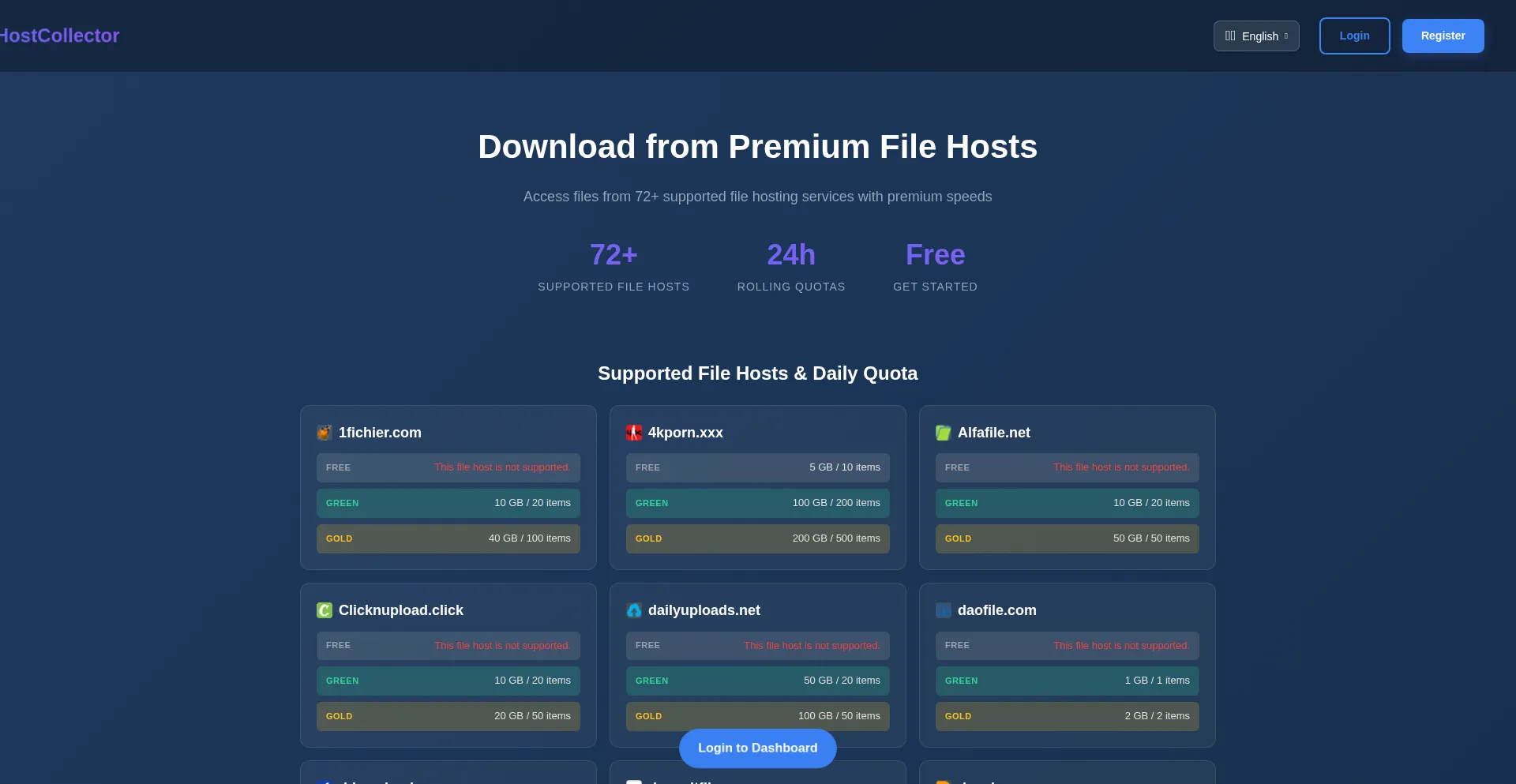This screenshot has height=784, width=1516.
Task: Click the Download from Premium File Hosts heading
Action: tap(757, 147)
